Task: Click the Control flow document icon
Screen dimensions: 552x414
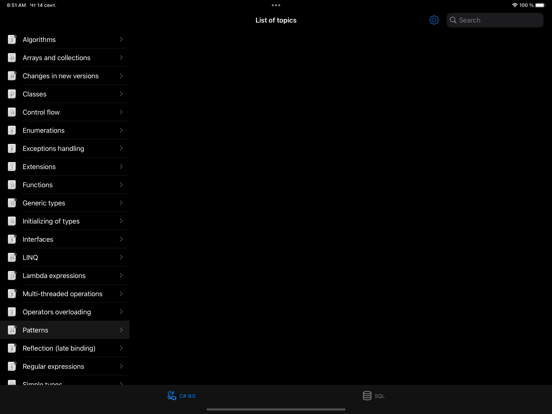Action: coord(12,112)
